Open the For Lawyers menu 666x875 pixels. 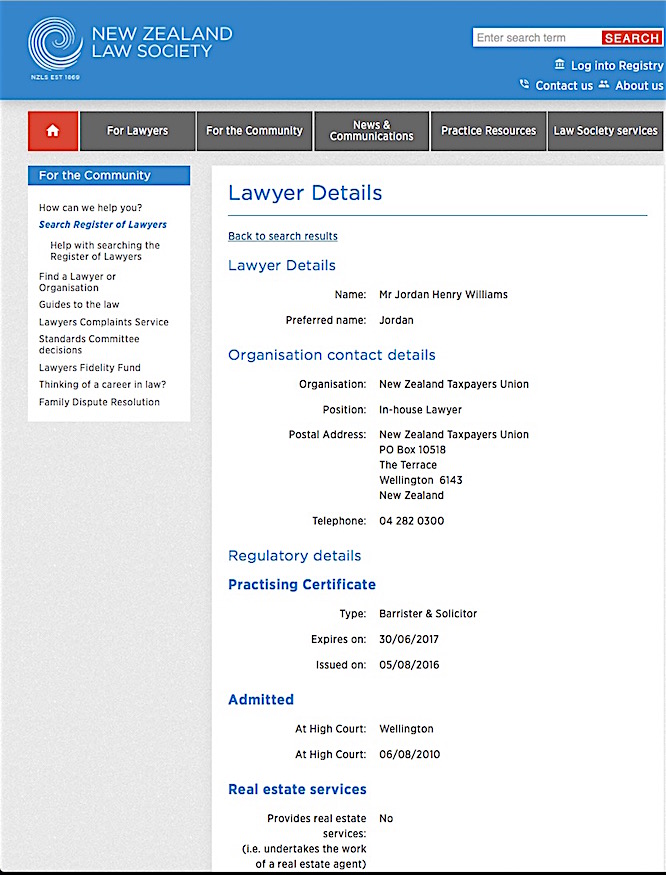[137, 131]
